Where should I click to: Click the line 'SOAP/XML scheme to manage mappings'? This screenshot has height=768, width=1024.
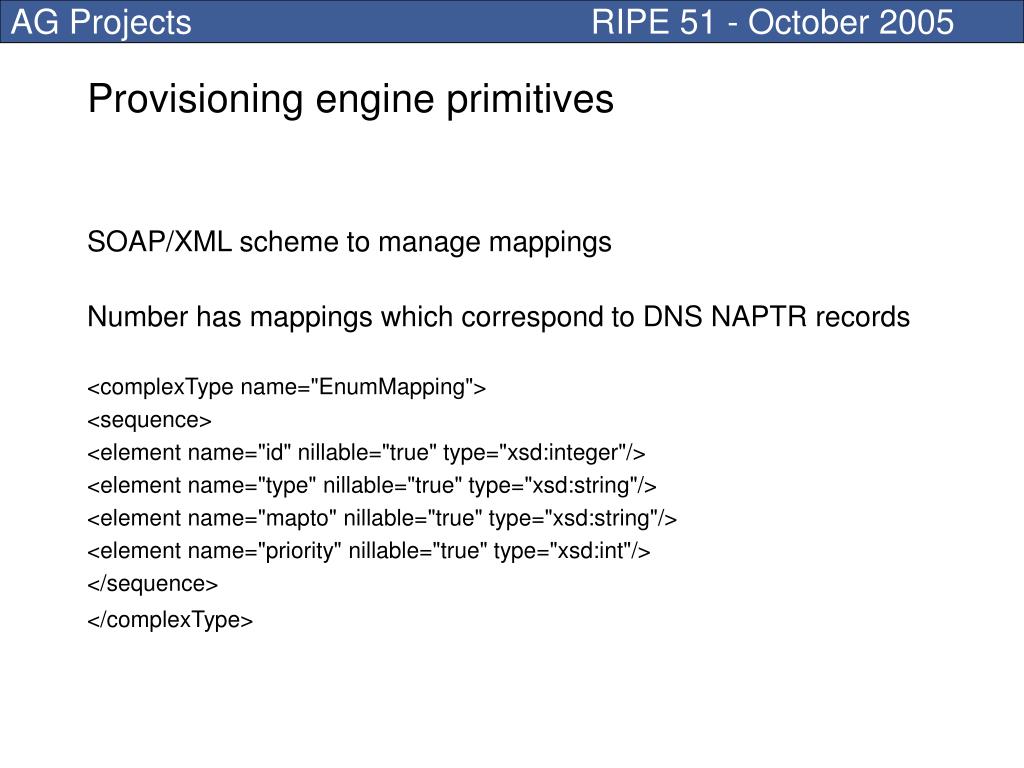[x=349, y=242]
